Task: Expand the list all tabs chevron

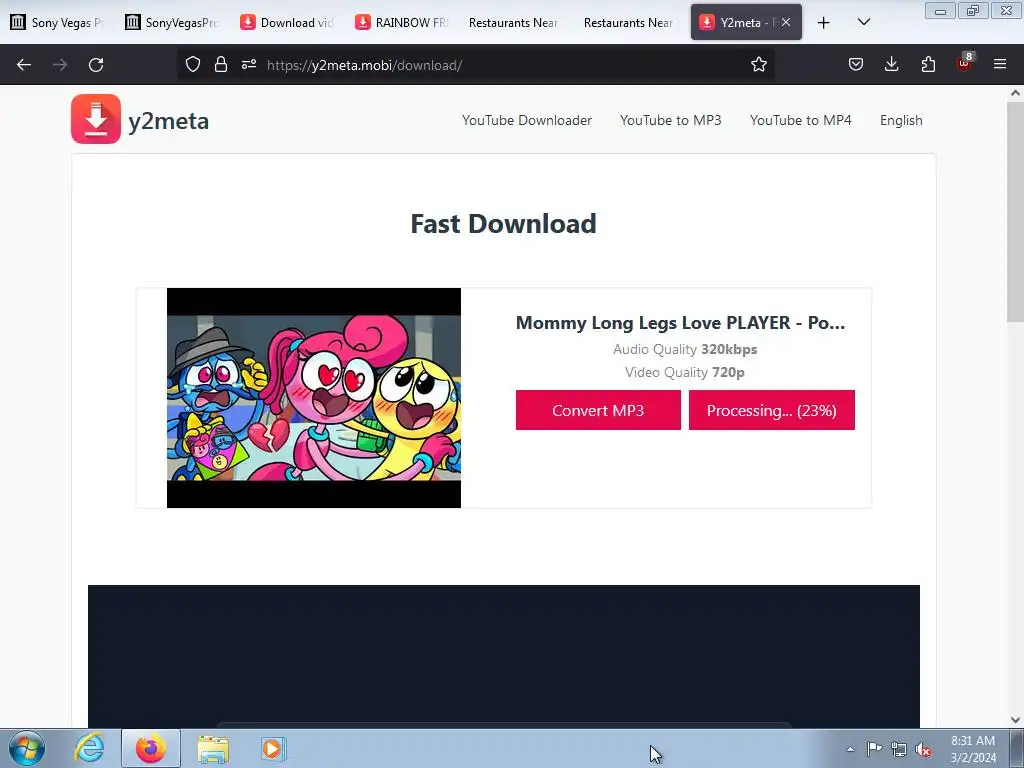Action: (863, 22)
